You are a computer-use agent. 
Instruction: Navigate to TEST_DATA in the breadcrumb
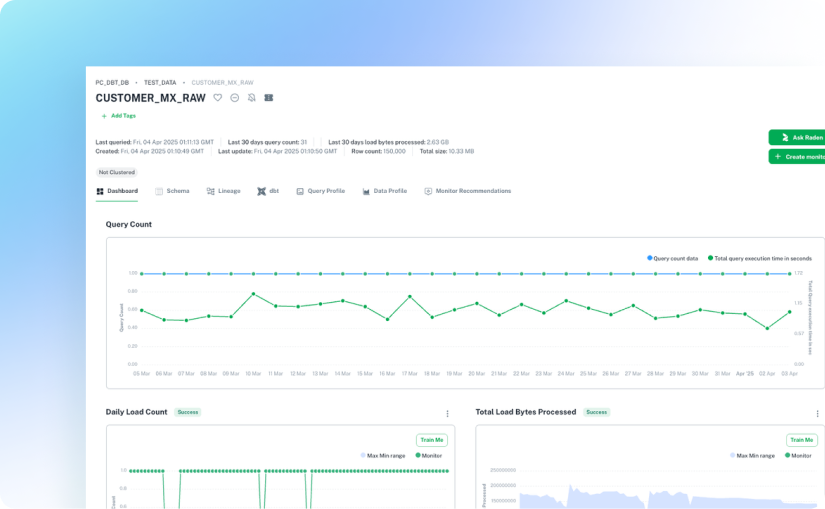pyautogui.click(x=160, y=83)
